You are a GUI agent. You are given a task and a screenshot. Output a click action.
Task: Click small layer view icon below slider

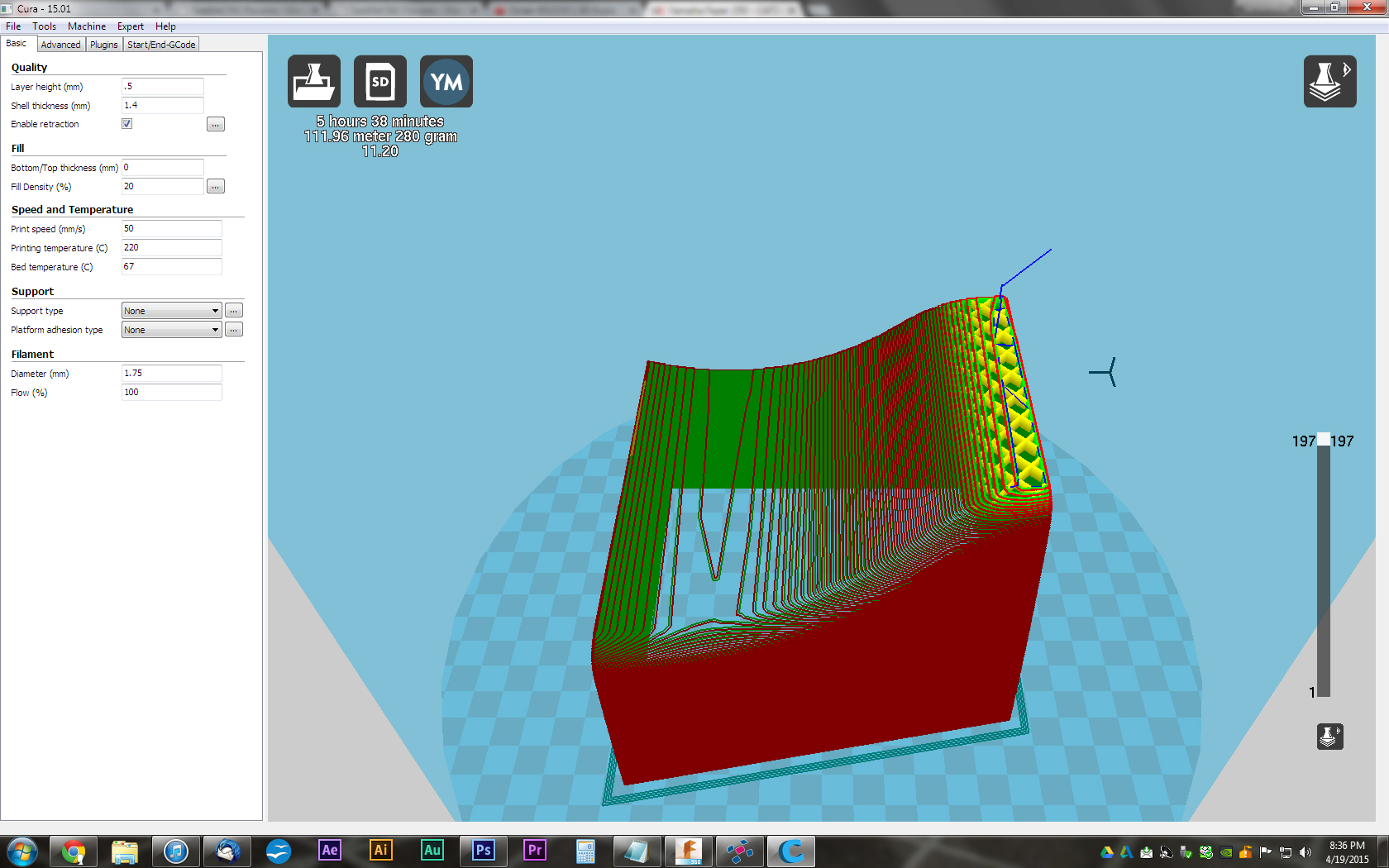(1329, 736)
